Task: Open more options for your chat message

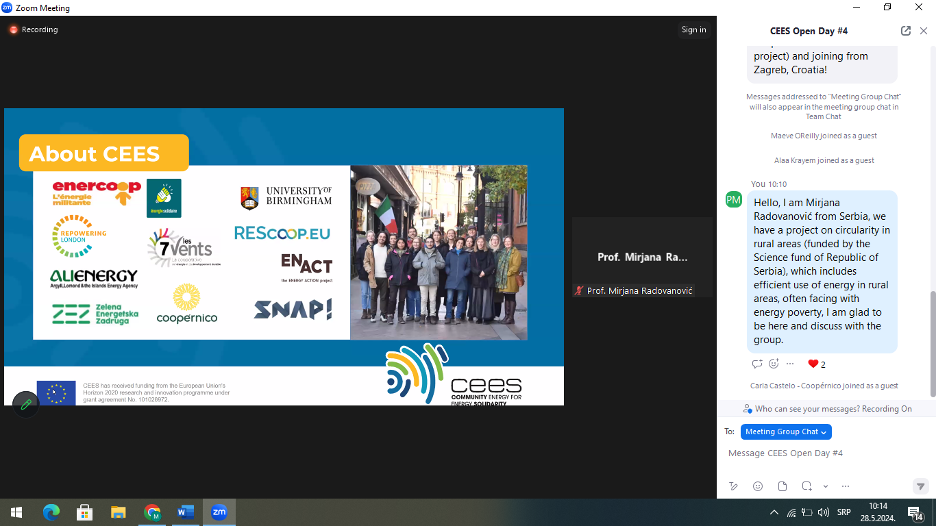Action: tap(790, 364)
